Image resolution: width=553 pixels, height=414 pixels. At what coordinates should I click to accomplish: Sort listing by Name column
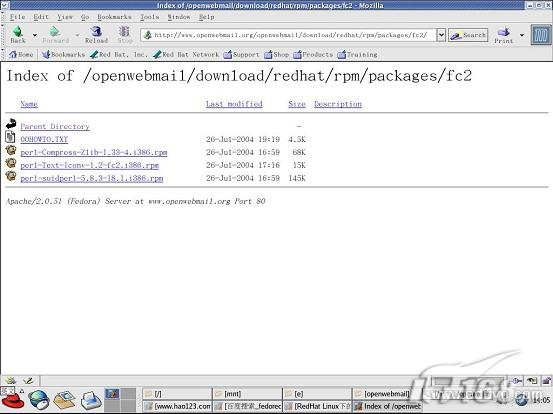tap(29, 104)
